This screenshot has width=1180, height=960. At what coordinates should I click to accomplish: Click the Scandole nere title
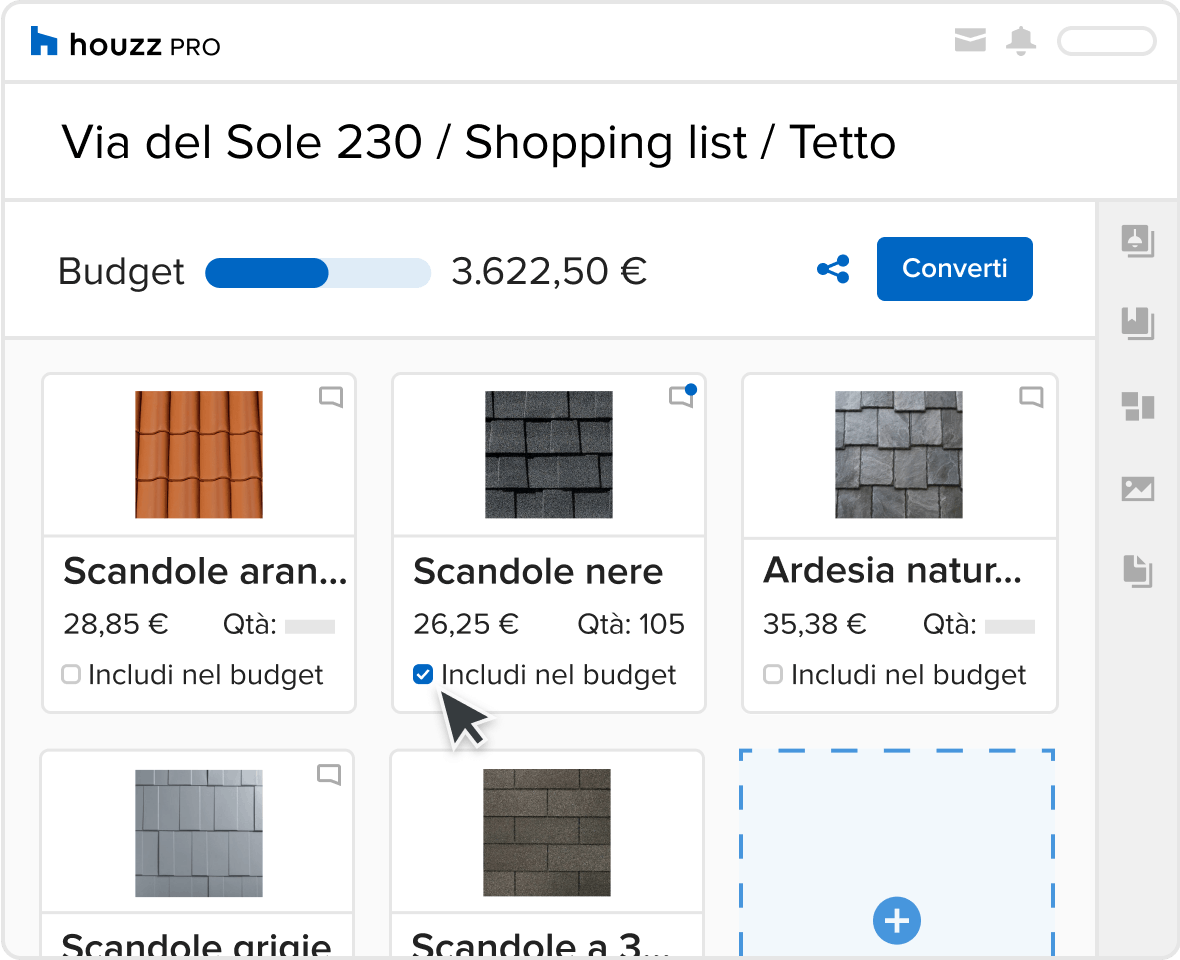(538, 571)
